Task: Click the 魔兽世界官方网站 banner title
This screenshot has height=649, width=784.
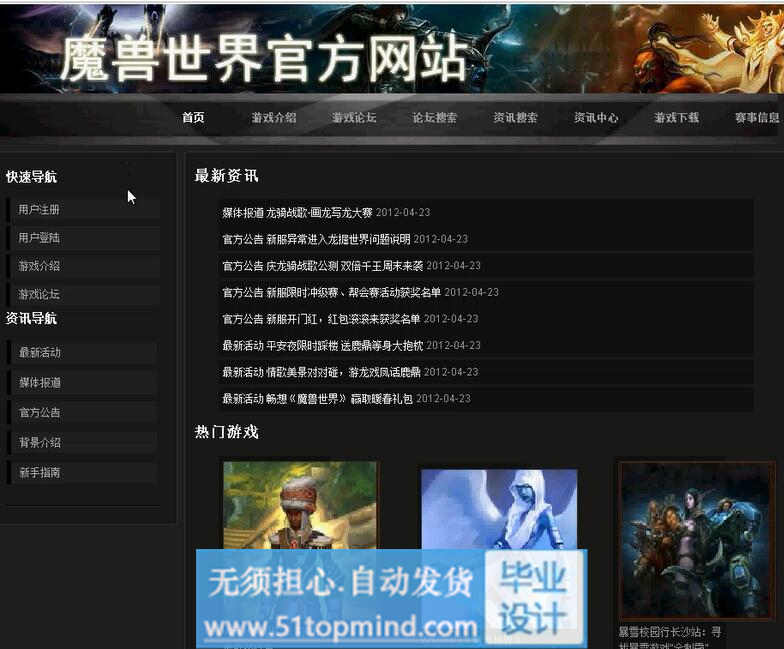Action: 264,59
